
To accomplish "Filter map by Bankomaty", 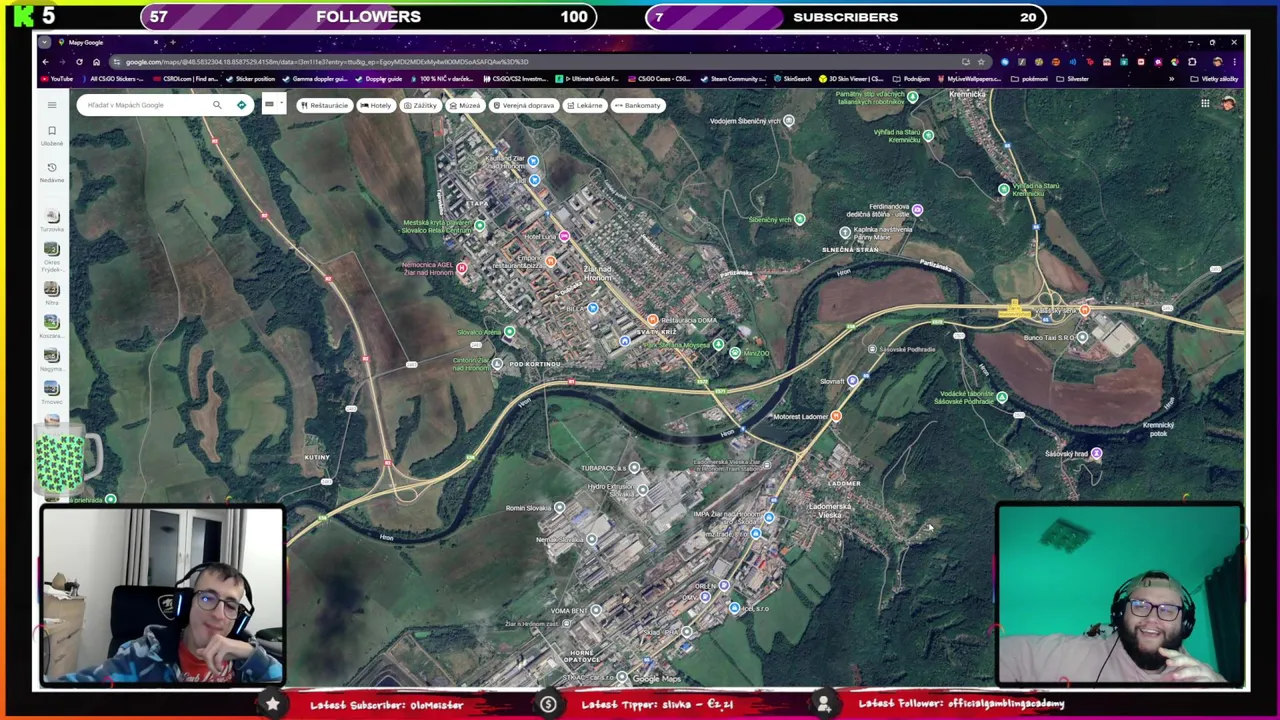I will [637, 105].
